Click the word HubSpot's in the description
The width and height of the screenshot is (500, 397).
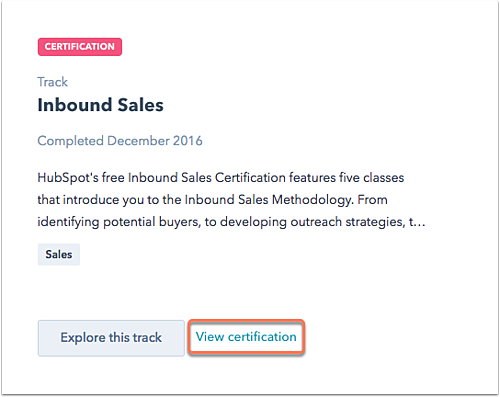tap(68, 178)
